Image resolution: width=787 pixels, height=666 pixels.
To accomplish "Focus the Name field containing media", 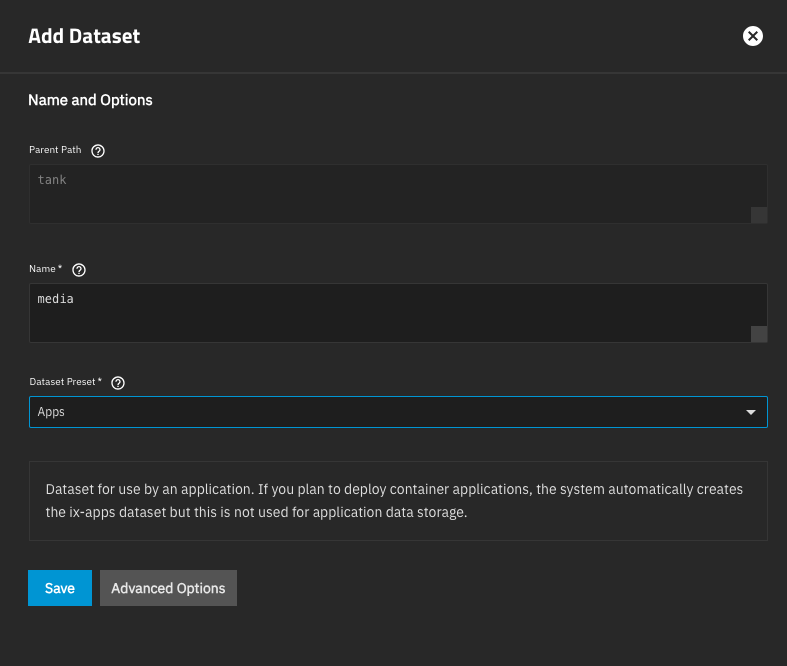I will (x=398, y=313).
